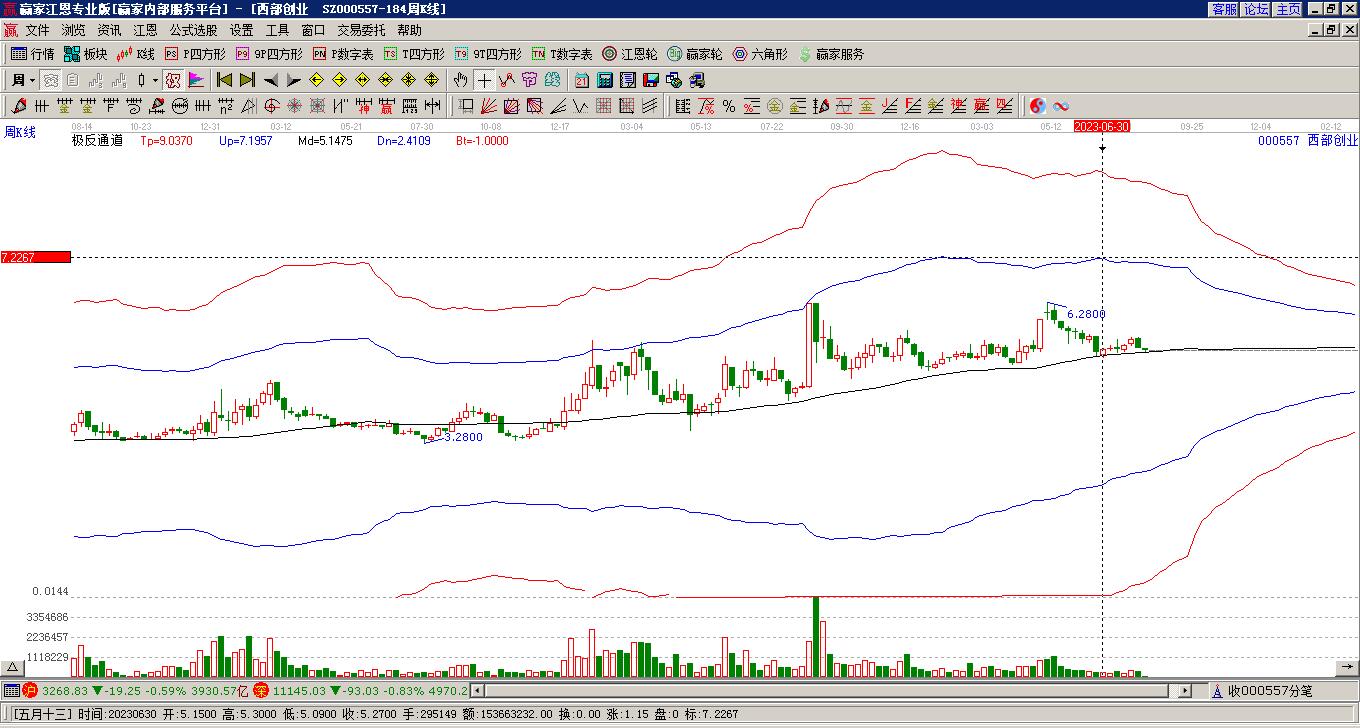This screenshot has width=1360, height=728.
Task: Click the colored flag marker icon
Action: point(196,80)
